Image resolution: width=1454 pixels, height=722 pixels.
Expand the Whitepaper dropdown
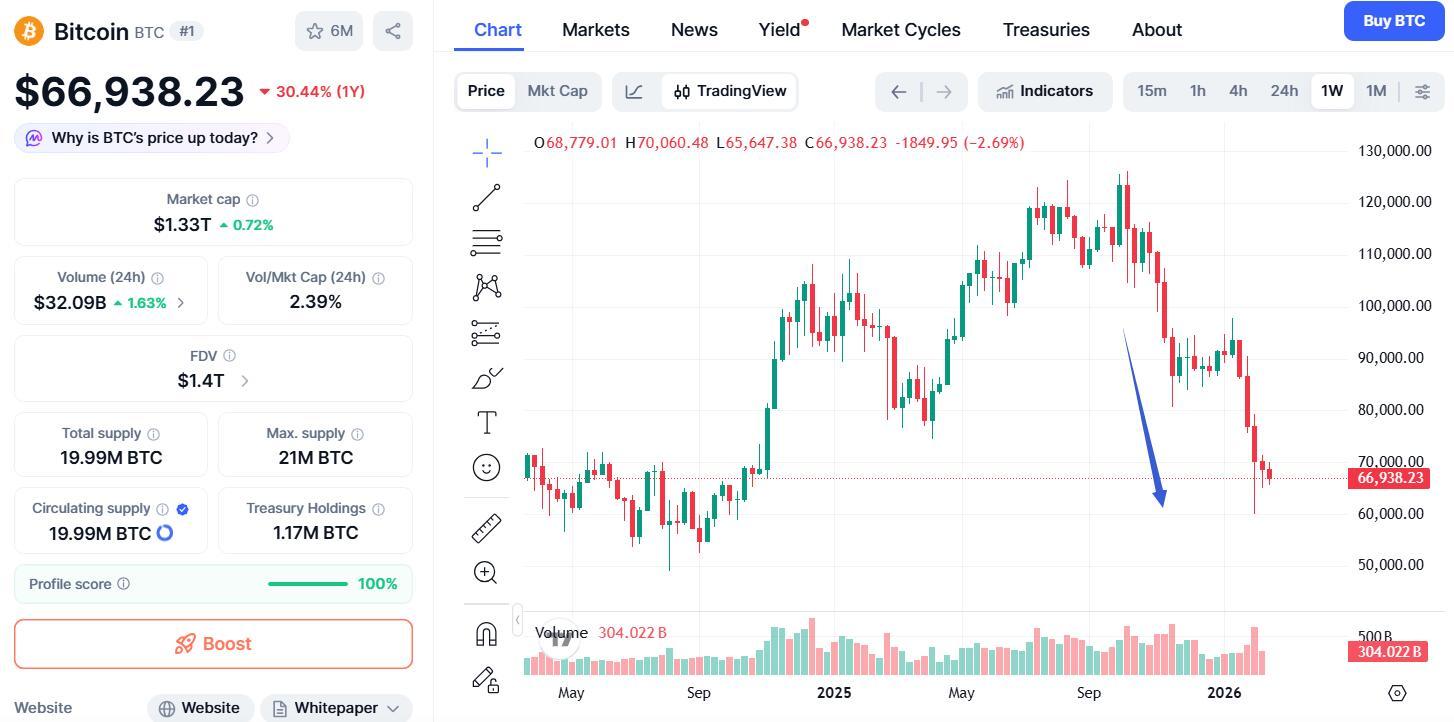coord(336,708)
